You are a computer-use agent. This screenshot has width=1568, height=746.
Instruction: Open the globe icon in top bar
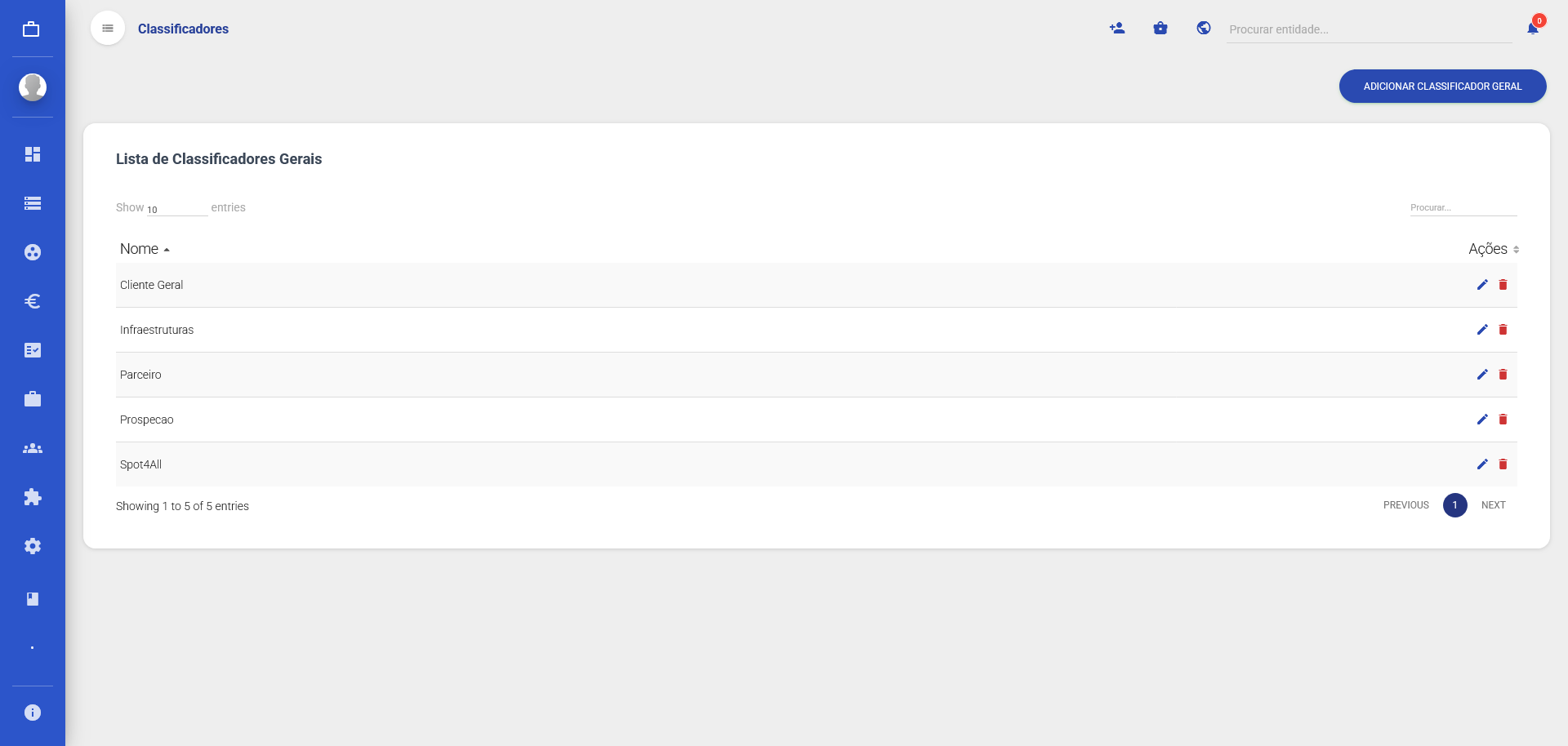click(x=1203, y=29)
